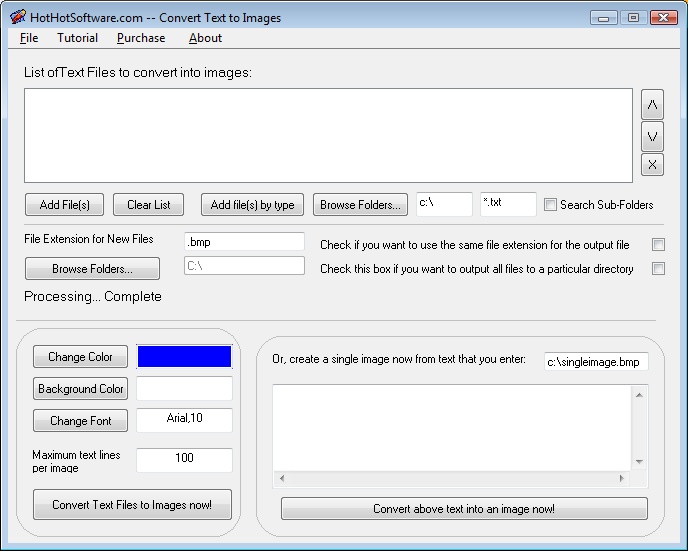This screenshot has width=688, height=551.
Task: Click the blue text color swatch
Action: coord(184,356)
